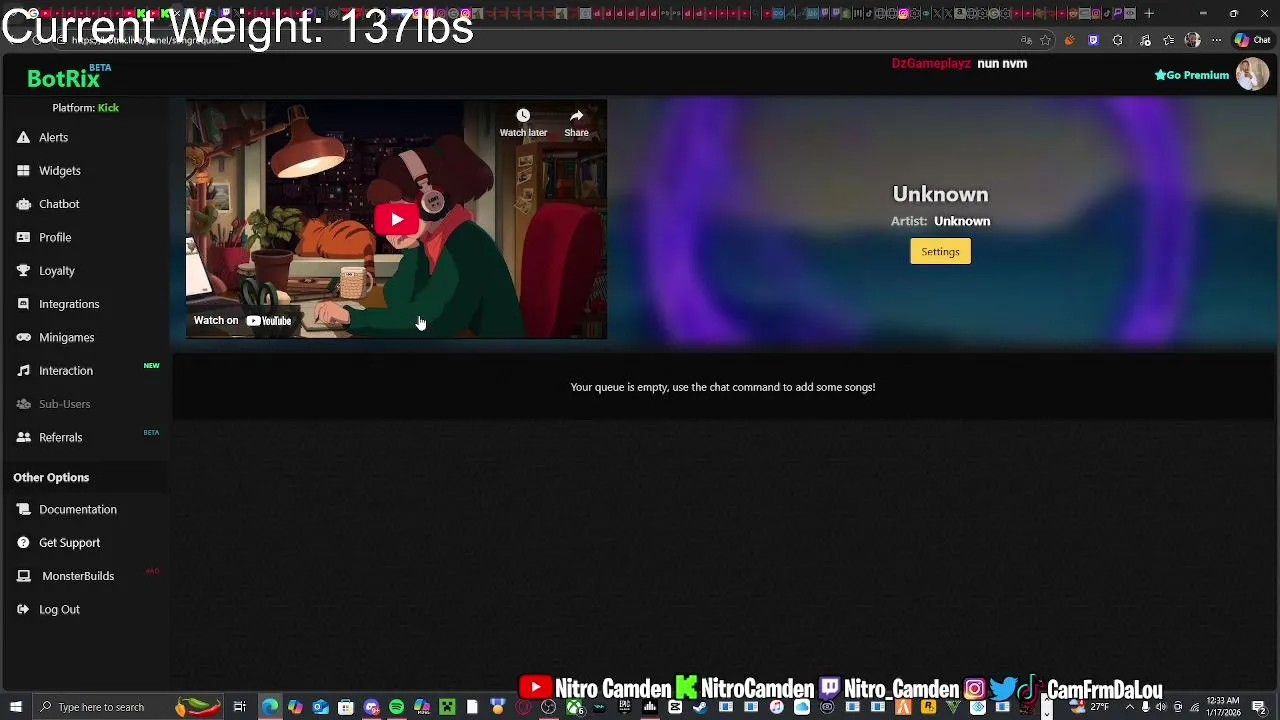Viewport: 1280px width, 720px height.
Task: Open Outlook from the taskbar
Action: tap(320, 707)
